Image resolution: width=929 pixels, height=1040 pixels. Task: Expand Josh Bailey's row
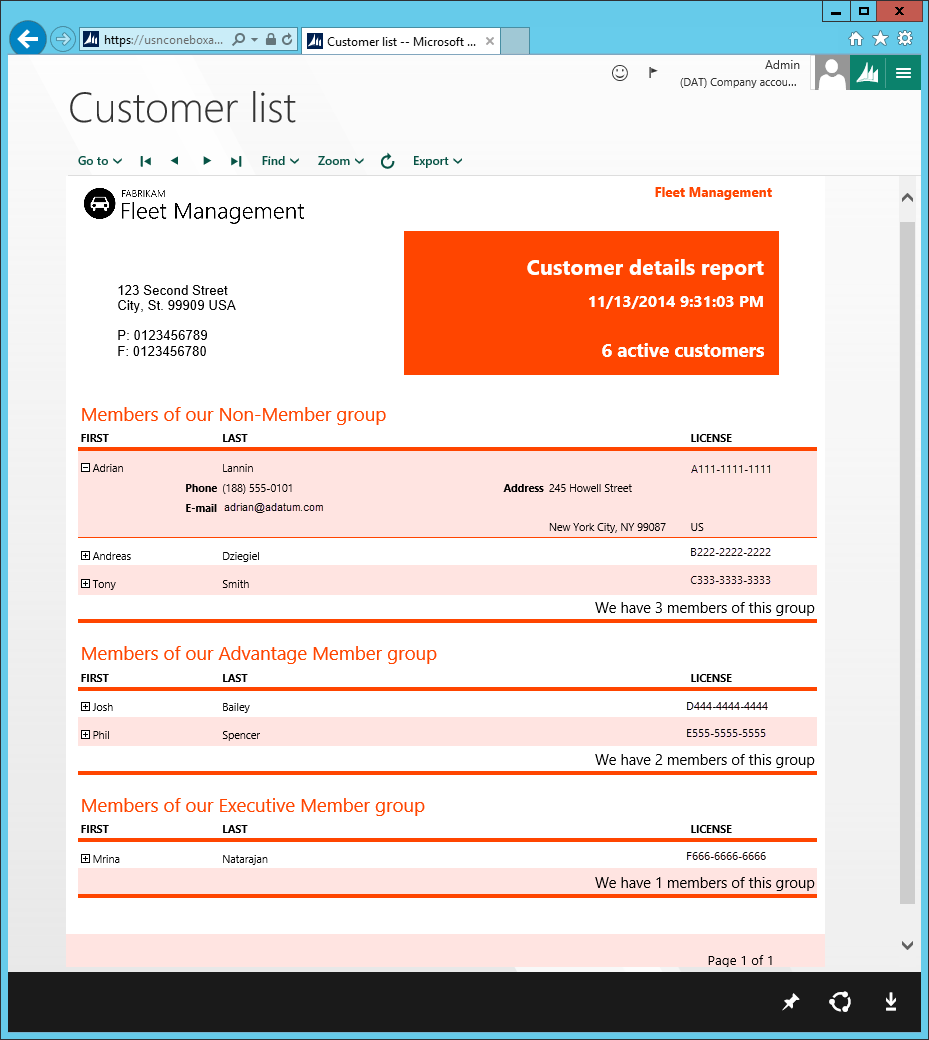point(86,706)
